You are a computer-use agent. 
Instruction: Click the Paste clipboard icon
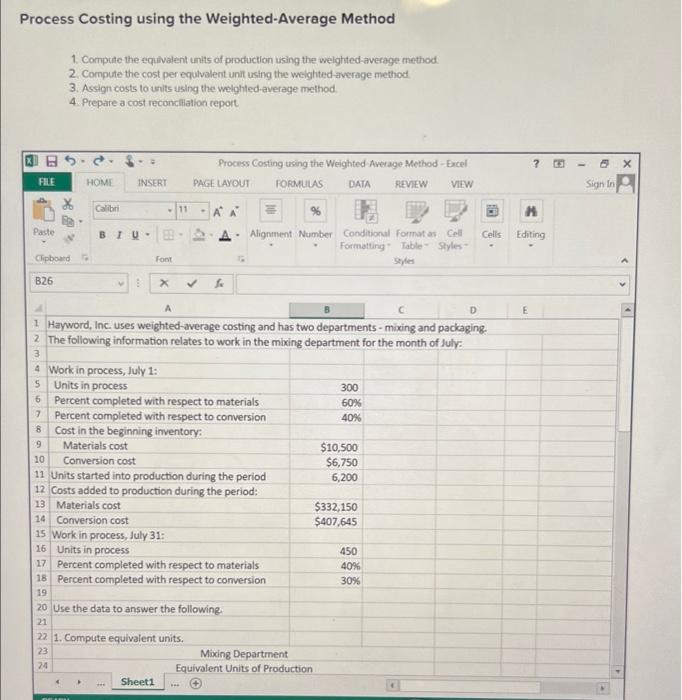44,210
